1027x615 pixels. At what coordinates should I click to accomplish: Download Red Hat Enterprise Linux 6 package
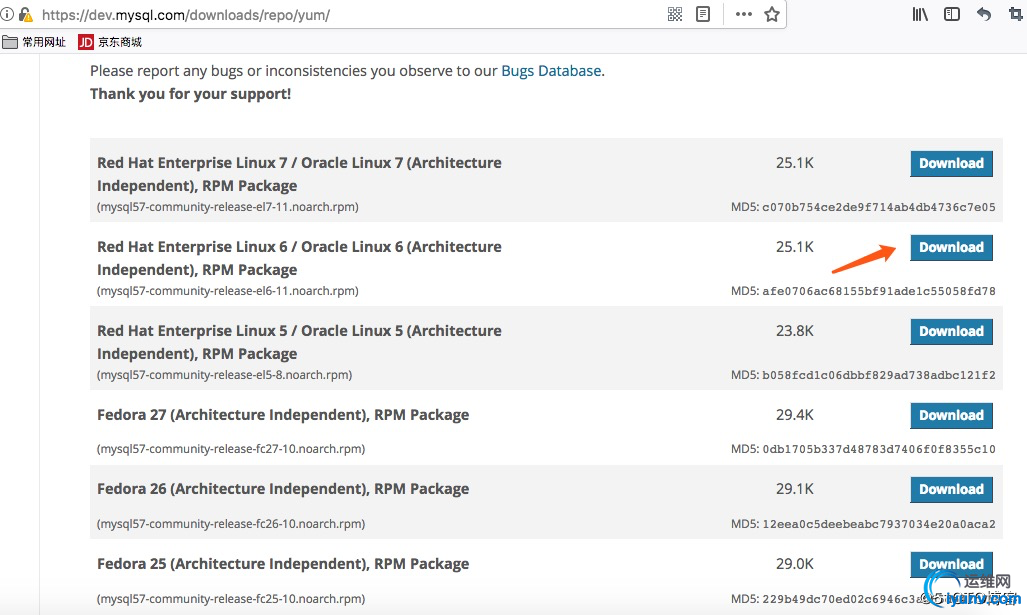pos(951,248)
